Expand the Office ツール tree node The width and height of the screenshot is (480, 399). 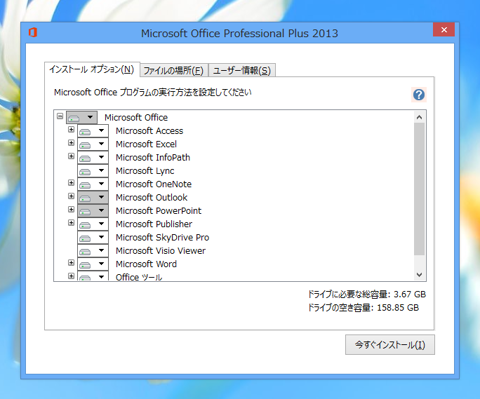tap(71, 276)
